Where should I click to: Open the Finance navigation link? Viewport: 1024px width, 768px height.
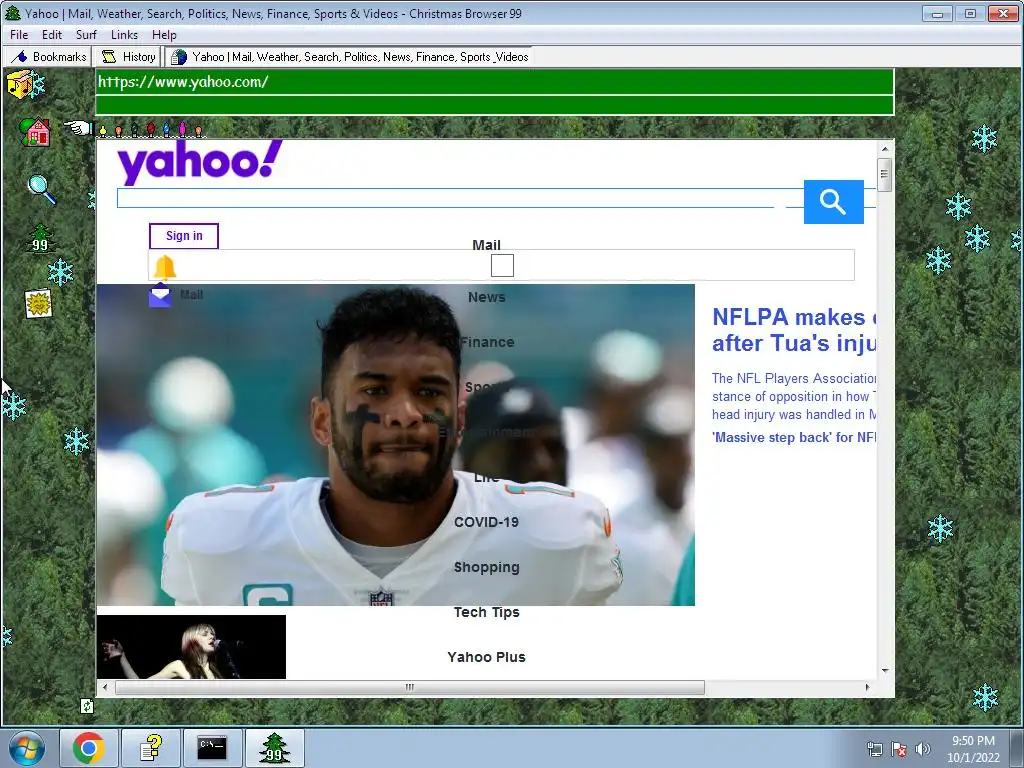(487, 342)
